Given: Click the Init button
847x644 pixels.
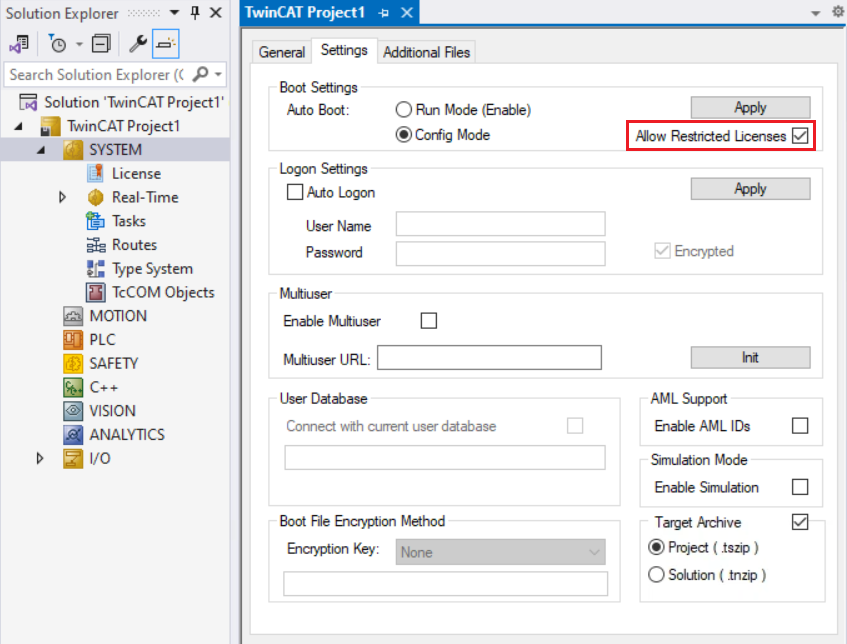Looking at the screenshot, I should [x=750, y=357].
